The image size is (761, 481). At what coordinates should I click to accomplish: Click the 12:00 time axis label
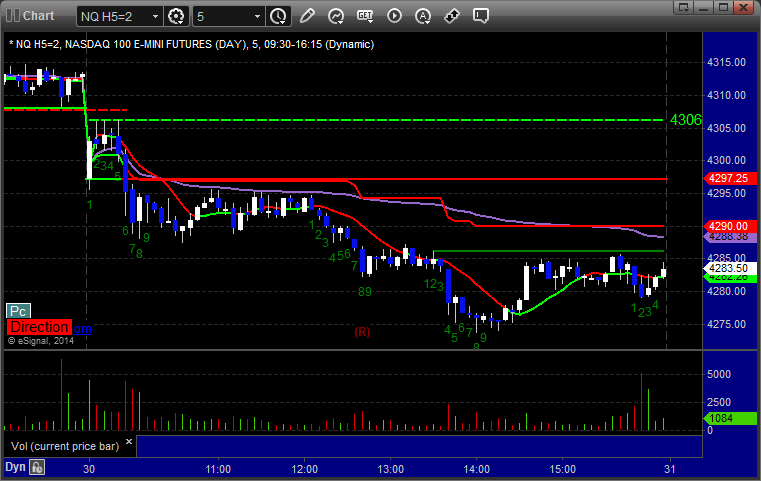[305, 469]
